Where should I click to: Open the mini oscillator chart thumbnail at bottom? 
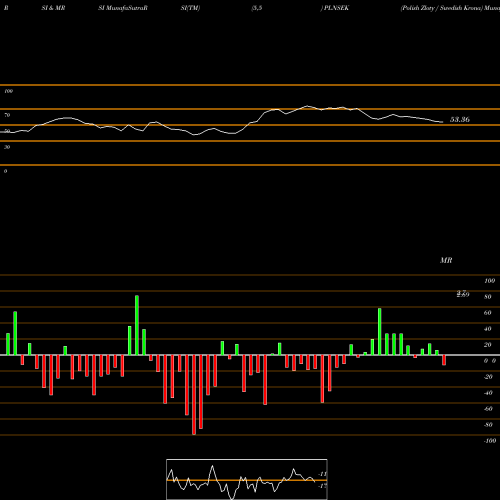pyautogui.click(x=247, y=479)
